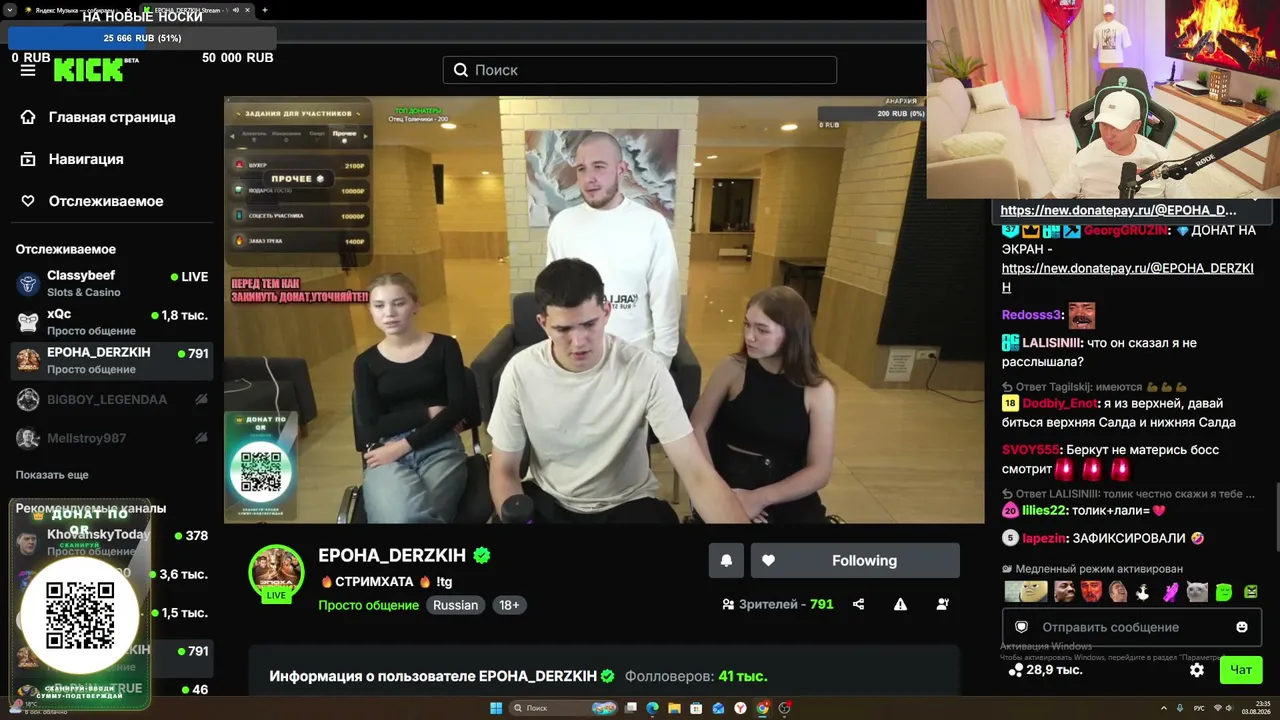Screen dimensions: 1280x720
Task: Click username lilies22 in chat
Action: pyautogui.click(x=1044, y=510)
